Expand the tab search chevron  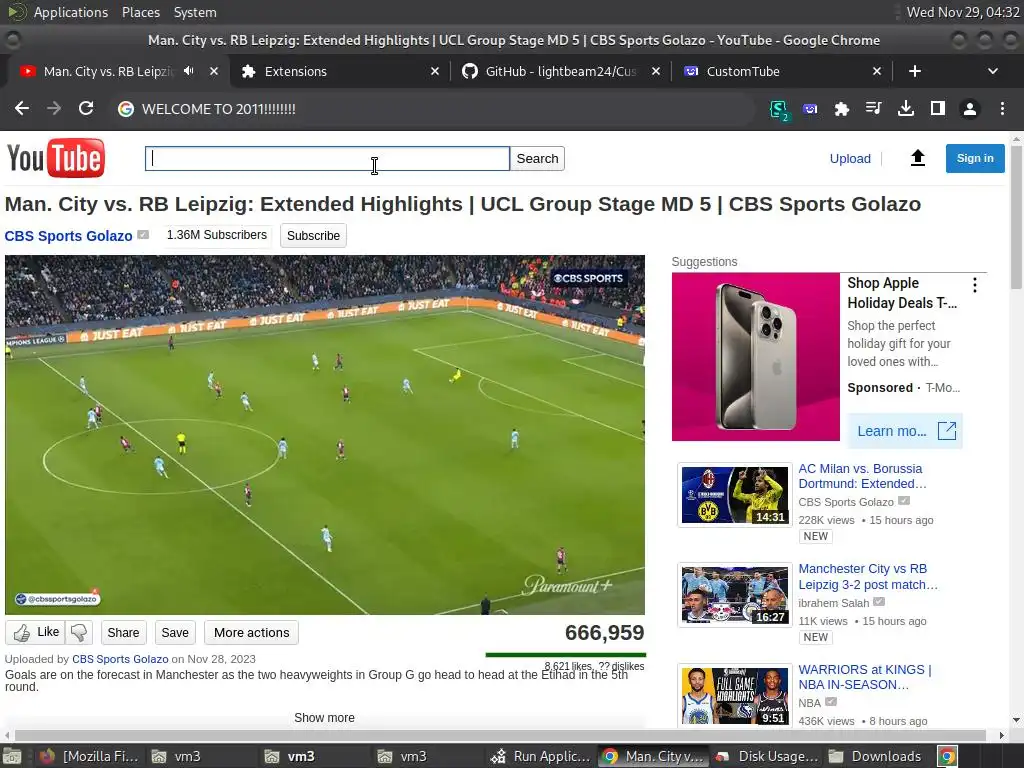(x=993, y=71)
